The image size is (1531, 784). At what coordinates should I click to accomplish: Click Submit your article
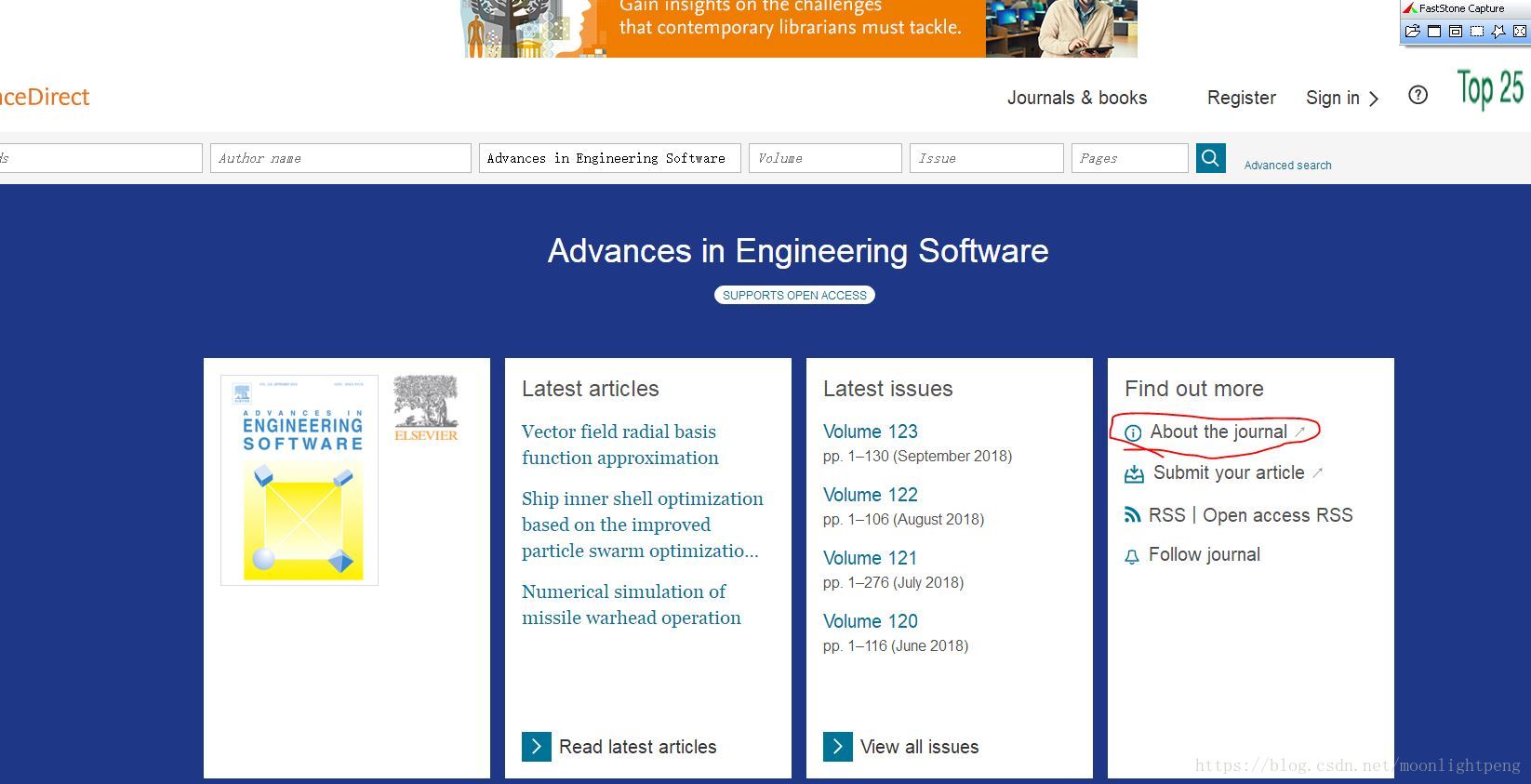pyautogui.click(x=1229, y=472)
